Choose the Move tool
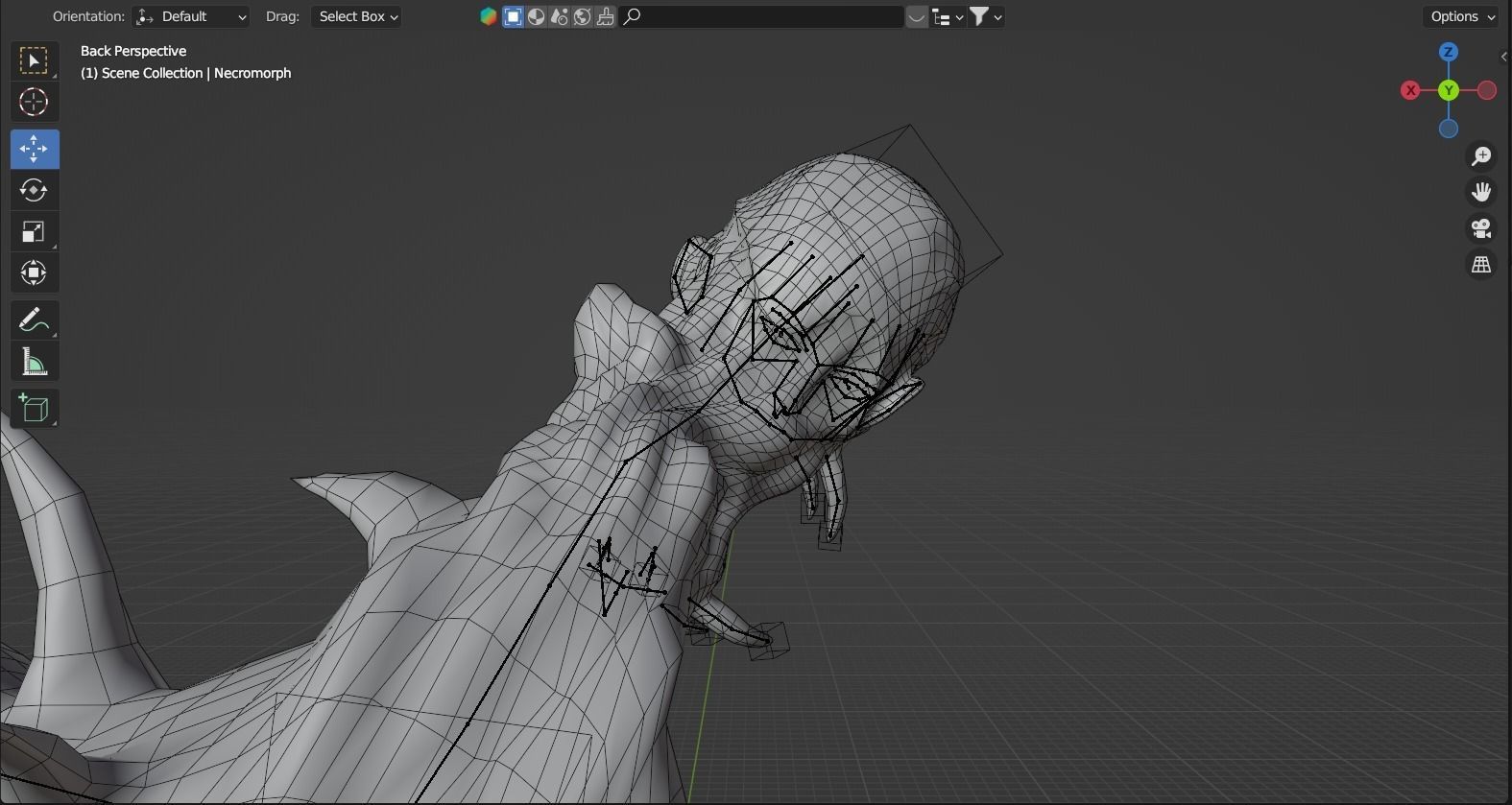Screen dimensions: 1512x805 coord(34,149)
